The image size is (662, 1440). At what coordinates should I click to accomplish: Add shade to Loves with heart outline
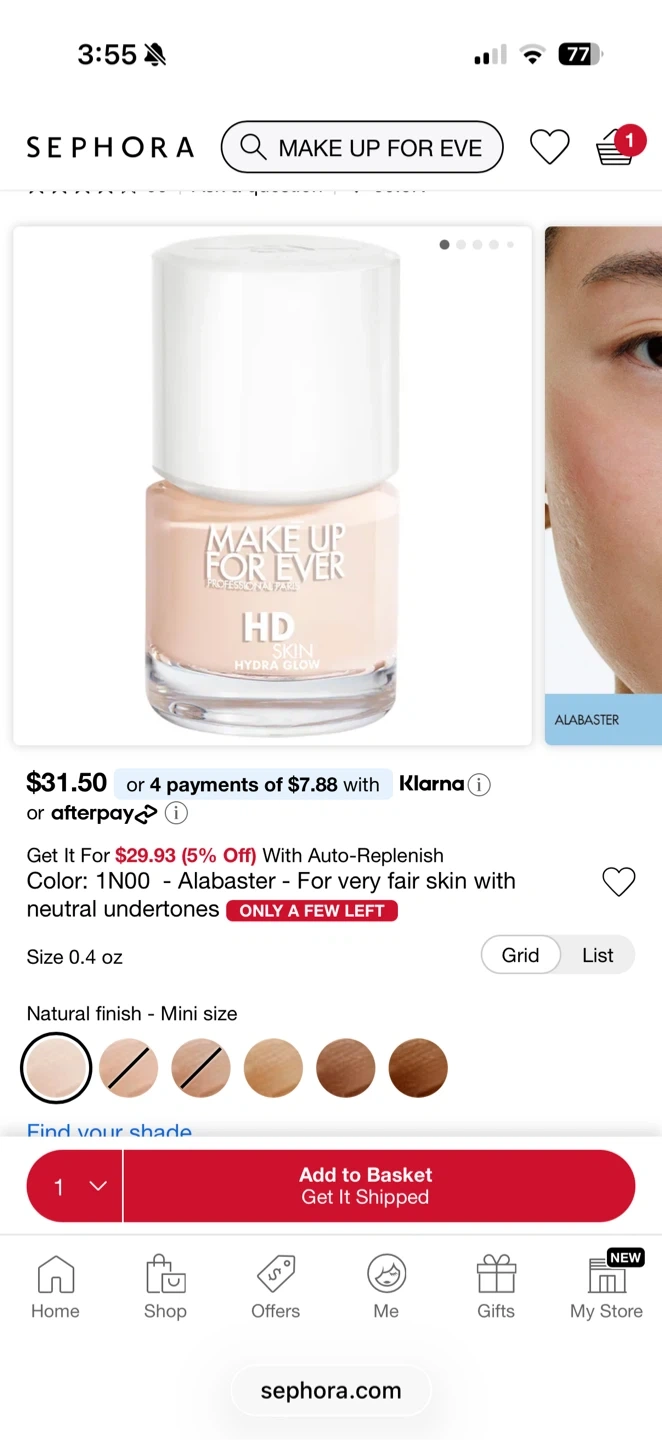[619, 882]
